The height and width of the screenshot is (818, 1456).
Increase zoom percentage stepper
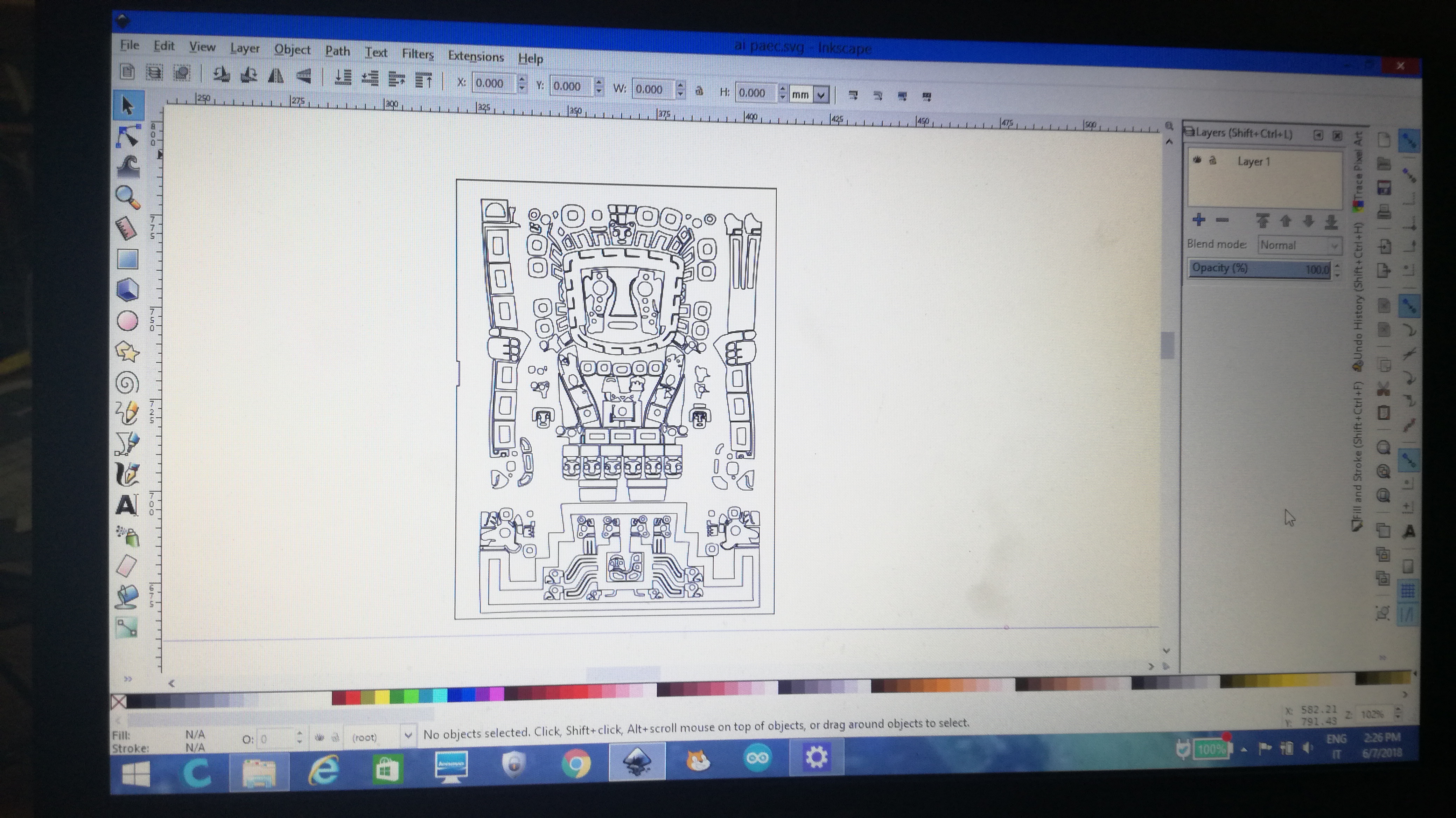(x=1398, y=709)
